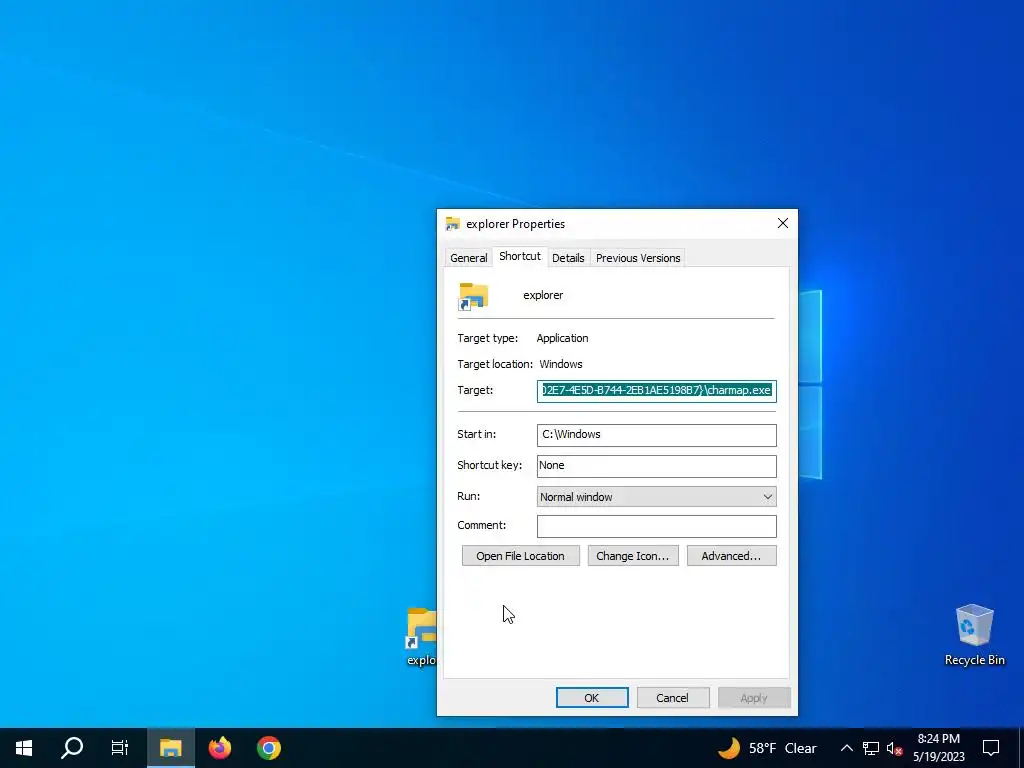Click the explorer shortcut icon inside the Properties dialog
Image resolution: width=1024 pixels, height=768 pixels.
coord(473,296)
